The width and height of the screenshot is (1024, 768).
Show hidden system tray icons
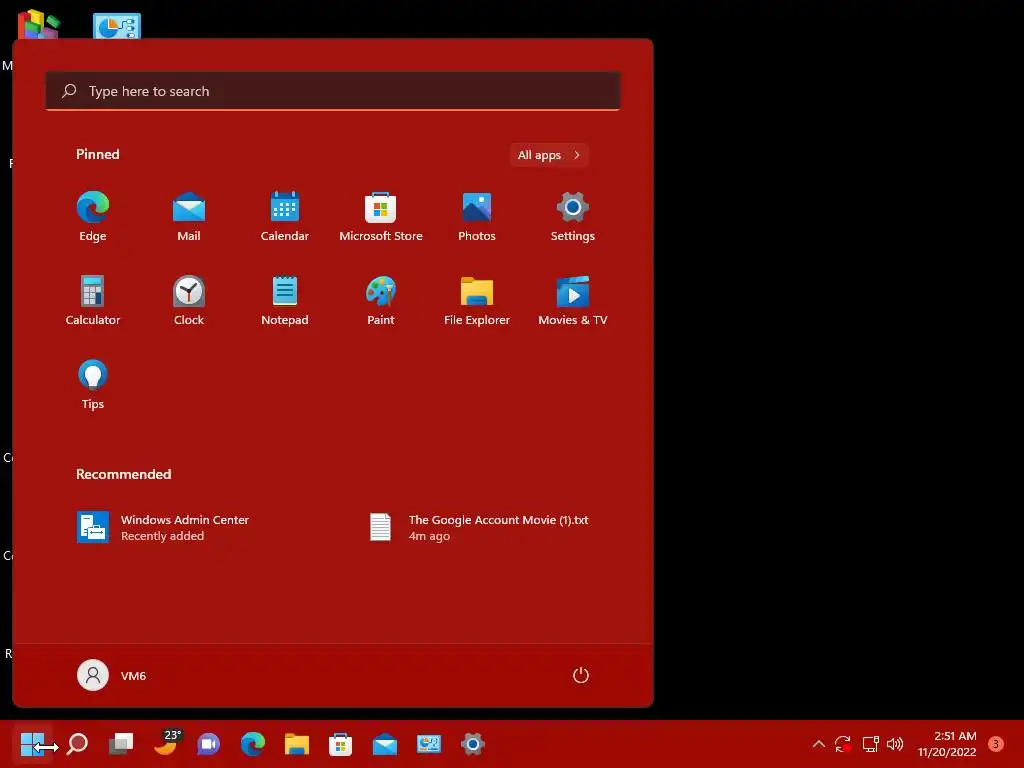(x=818, y=744)
